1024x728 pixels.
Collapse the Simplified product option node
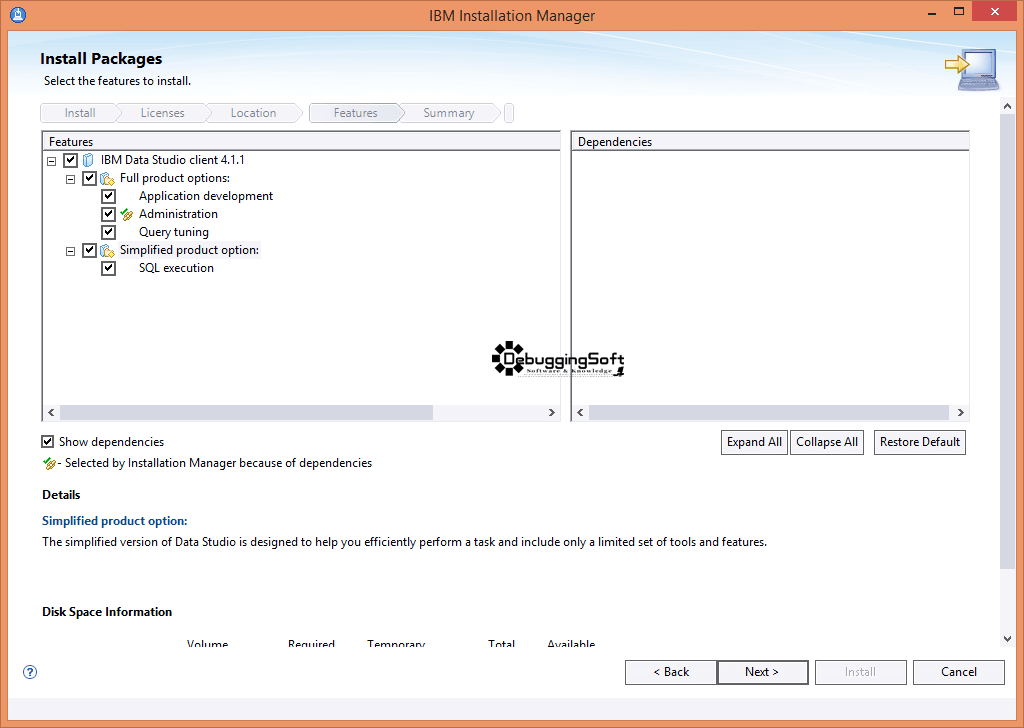point(71,251)
